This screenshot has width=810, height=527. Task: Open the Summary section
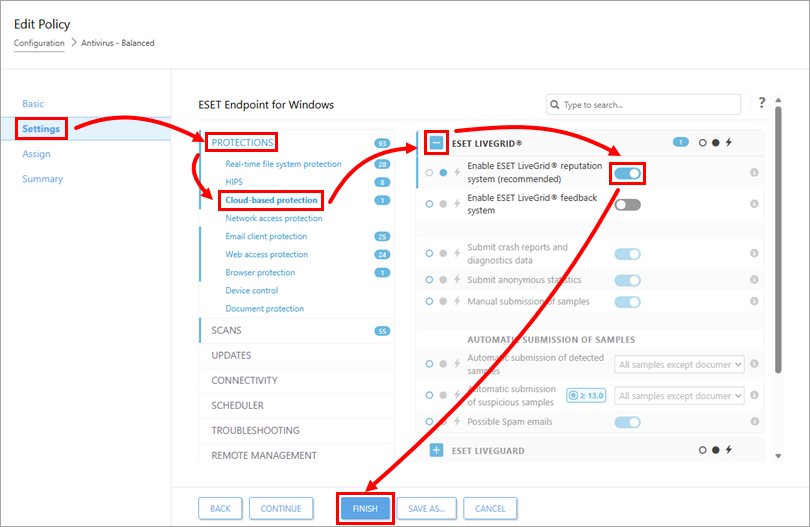tap(42, 179)
